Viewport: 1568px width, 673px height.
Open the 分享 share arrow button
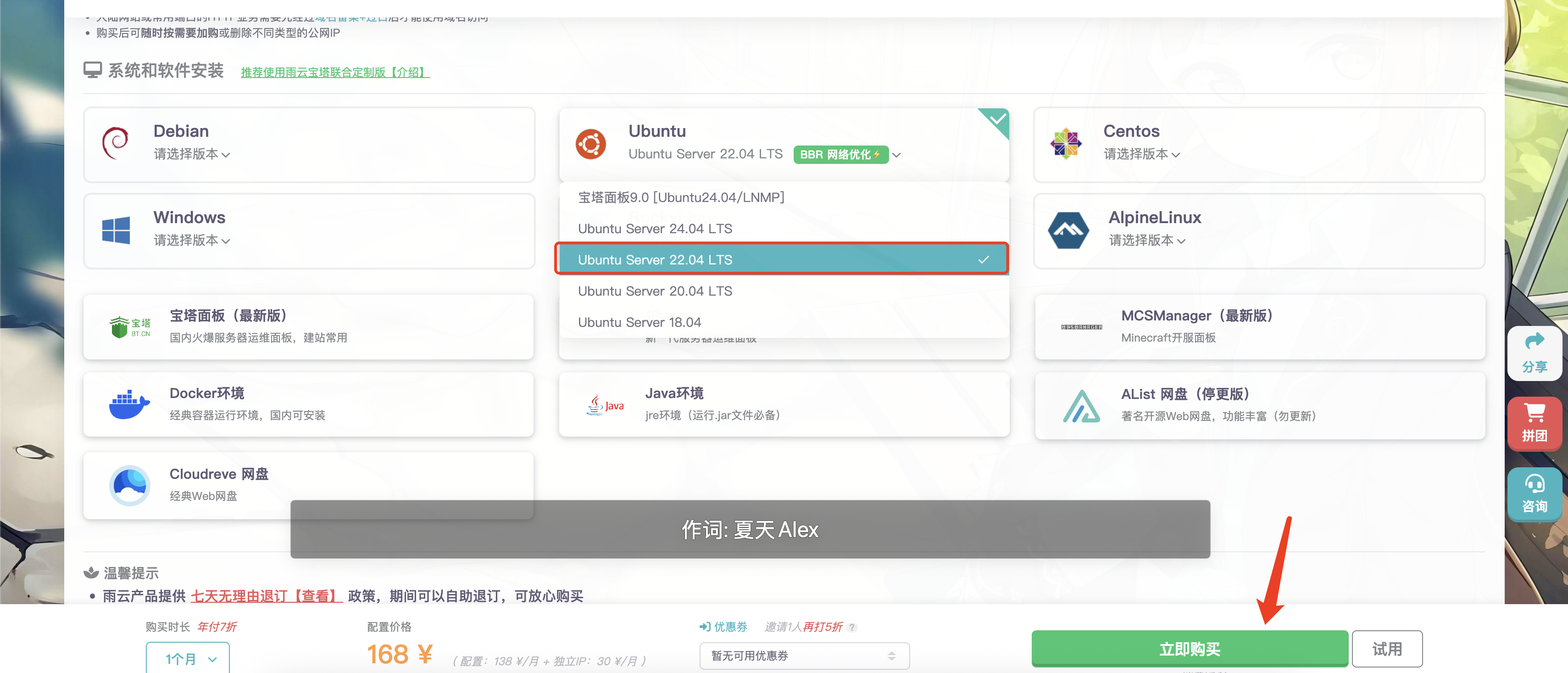(1534, 353)
